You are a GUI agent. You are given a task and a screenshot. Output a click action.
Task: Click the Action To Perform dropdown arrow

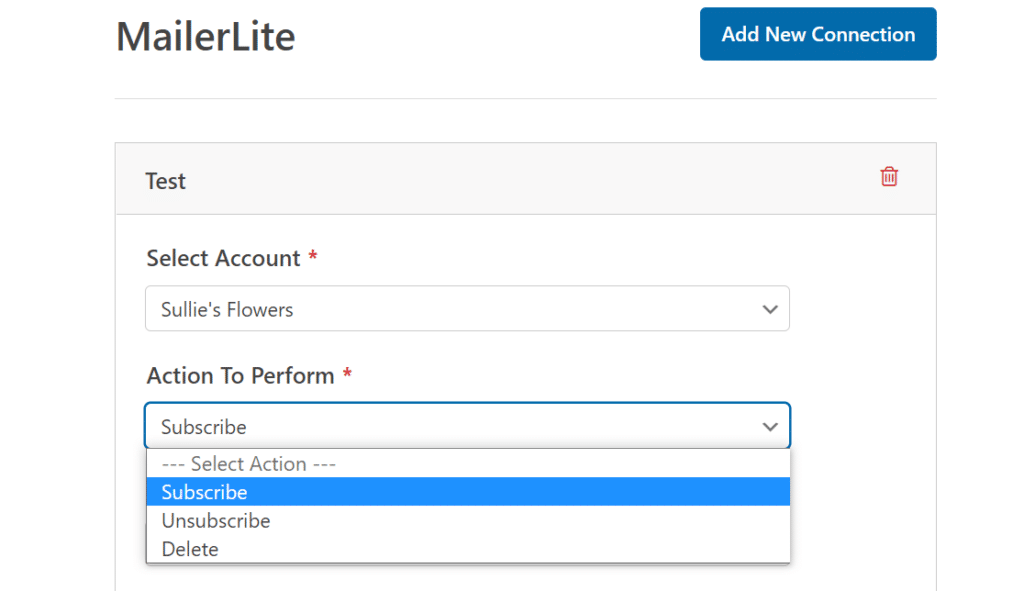tap(770, 426)
